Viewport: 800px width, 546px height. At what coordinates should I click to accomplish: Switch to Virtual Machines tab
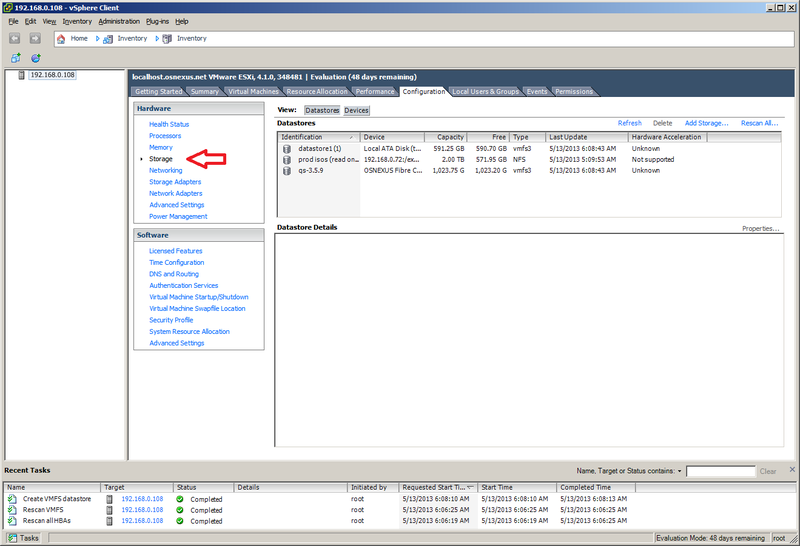pos(254,92)
